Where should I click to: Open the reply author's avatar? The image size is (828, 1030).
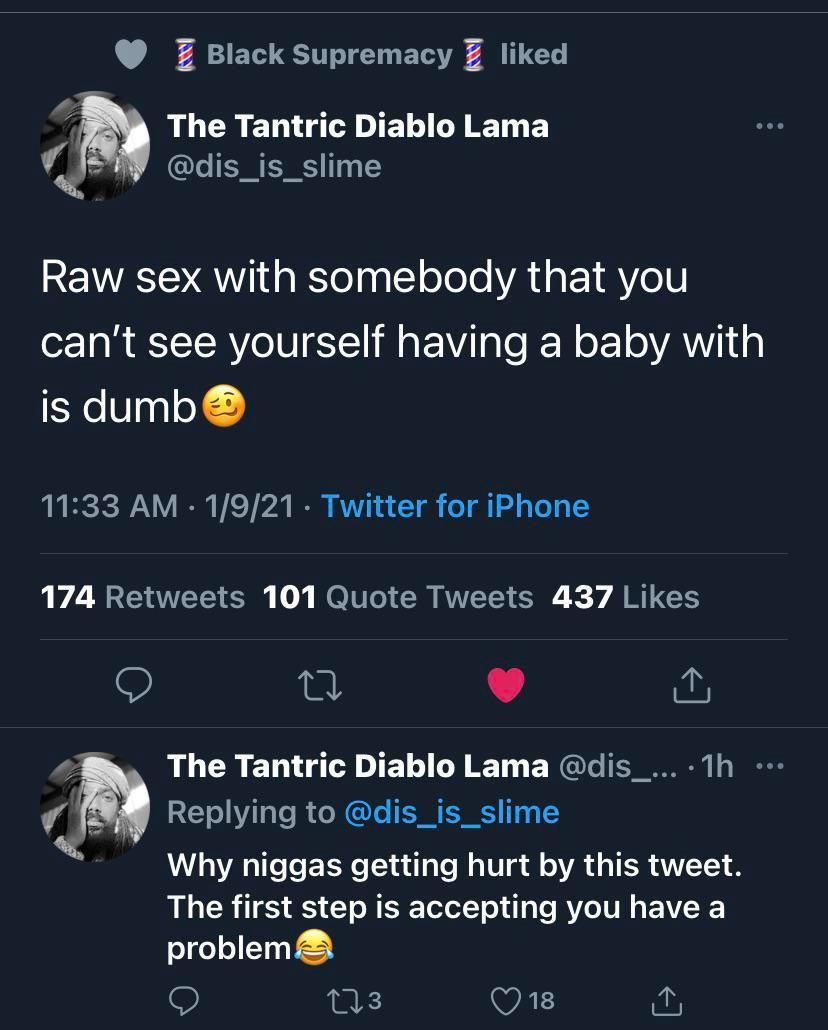(x=95, y=806)
